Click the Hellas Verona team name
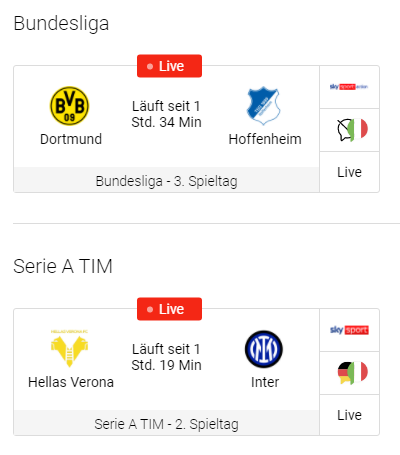This screenshot has height=455, width=400. tap(71, 382)
